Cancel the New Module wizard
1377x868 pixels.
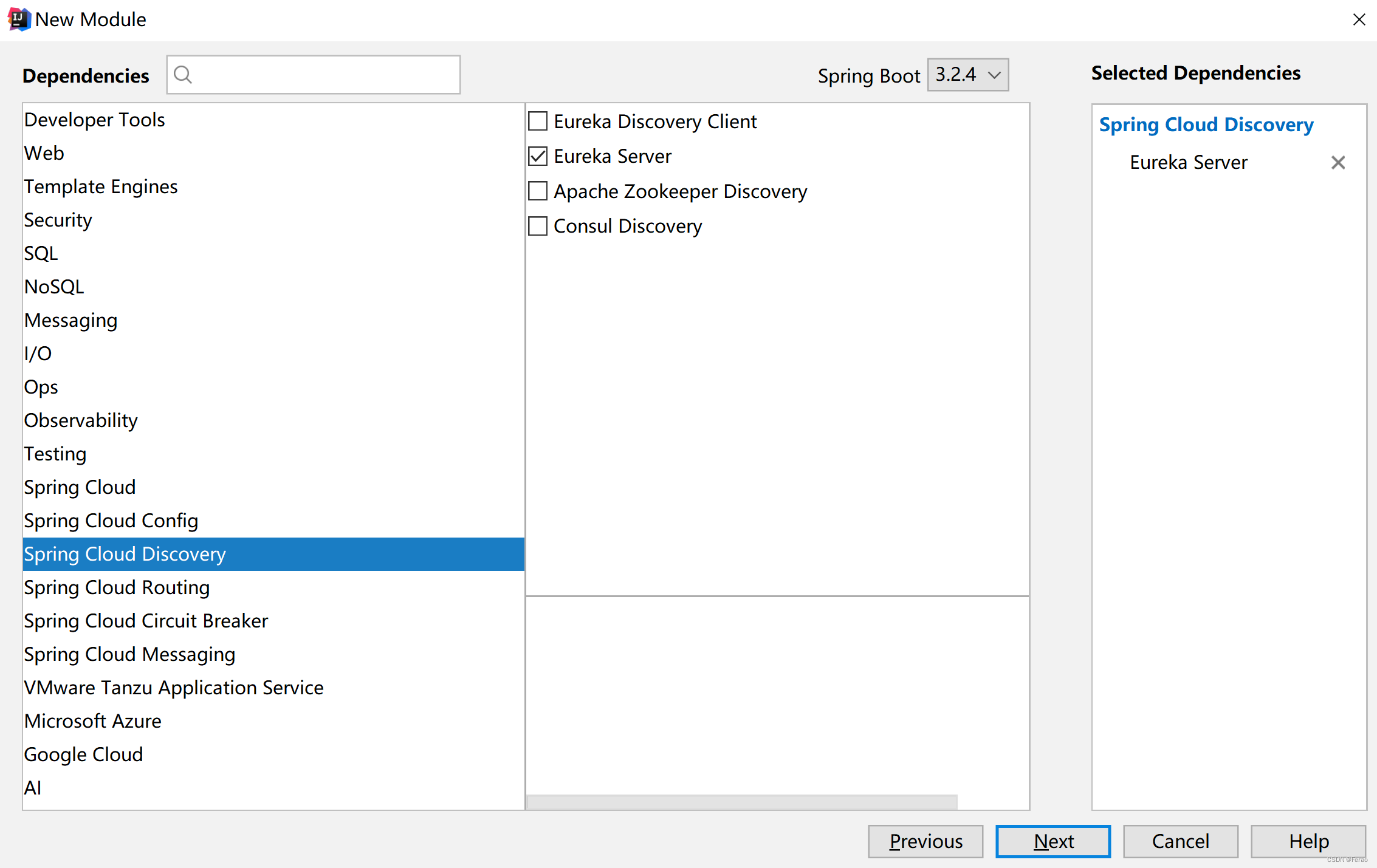pyautogui.click(x=1181, y=841)
